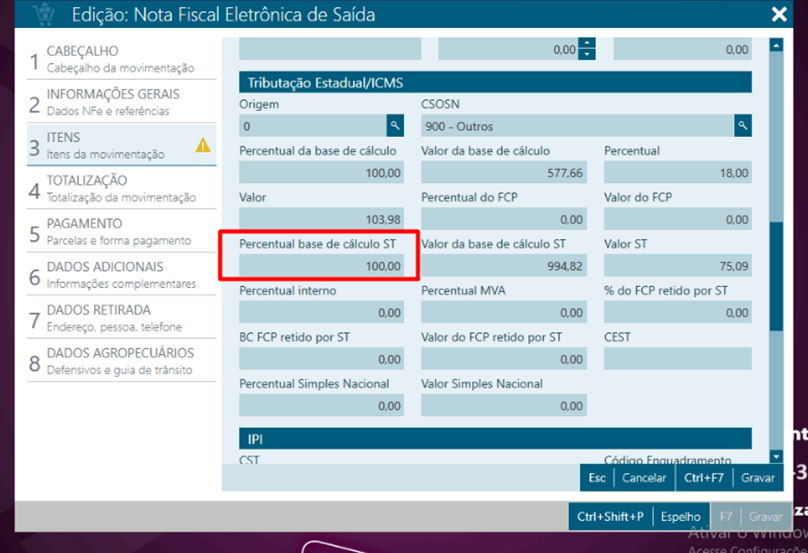Click the Espelho button

click(x=680, y=517)
